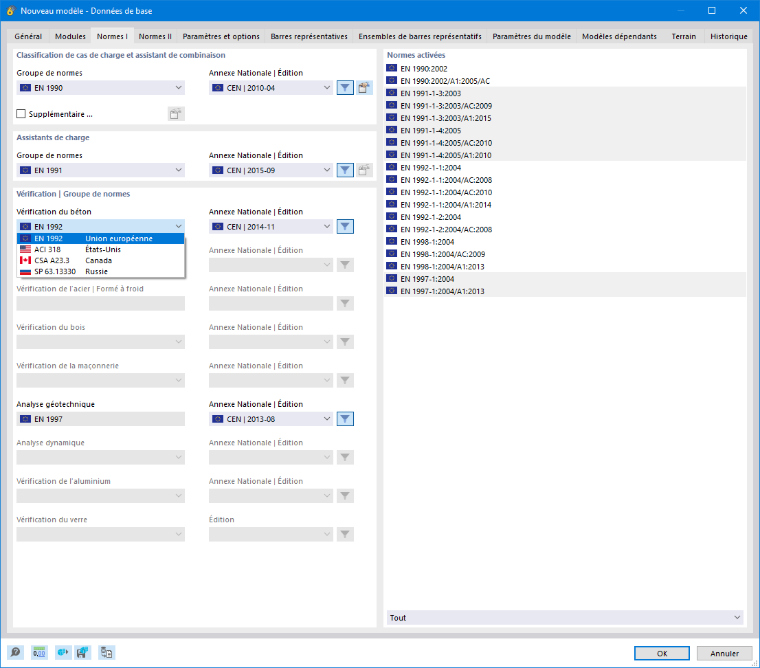760x668 pixels.
Task: Select EN 1992-1-1:2004/AC:2008 in list
Action: coord(565,180)
